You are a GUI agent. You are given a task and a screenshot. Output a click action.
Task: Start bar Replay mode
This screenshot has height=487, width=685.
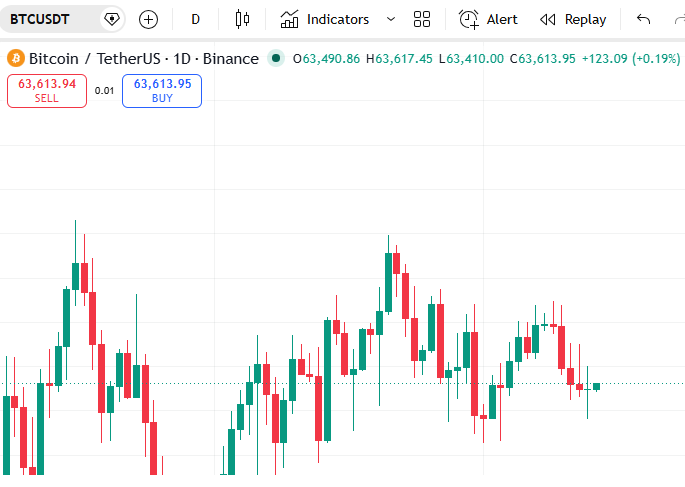(x=573, y=19)
